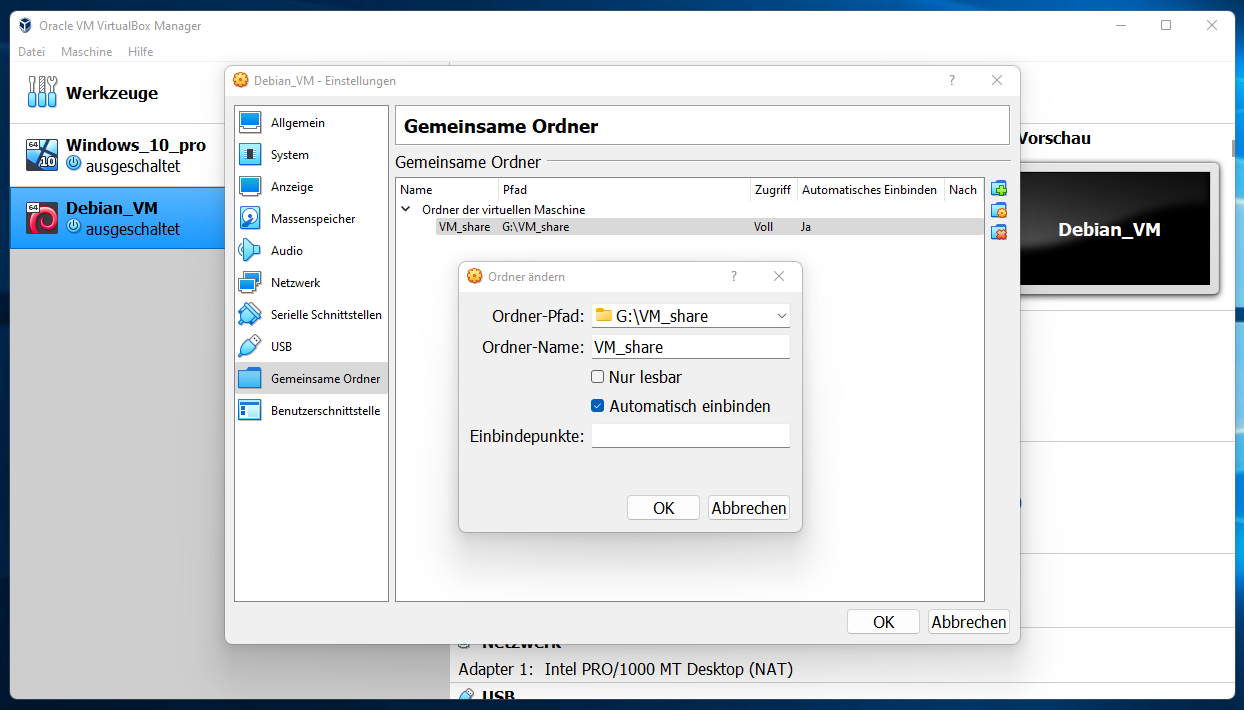Click Abbrechen in Einstellungen dialog
The height and width of the screenshot is (710, 1244).
point(969,622)
